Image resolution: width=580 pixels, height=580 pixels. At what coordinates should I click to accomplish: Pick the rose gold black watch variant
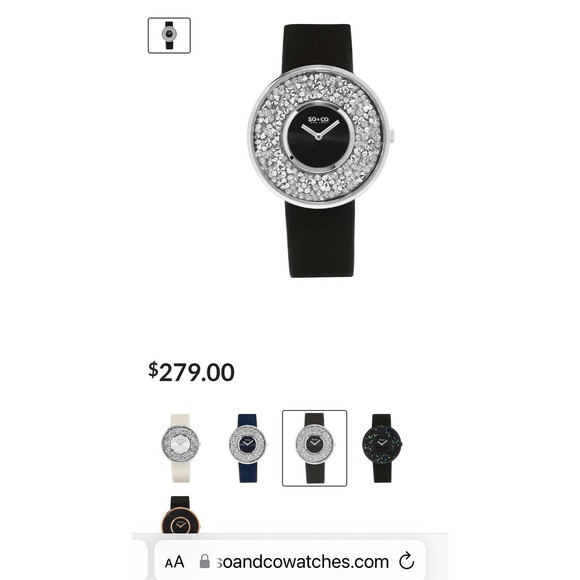pos(181,515)
